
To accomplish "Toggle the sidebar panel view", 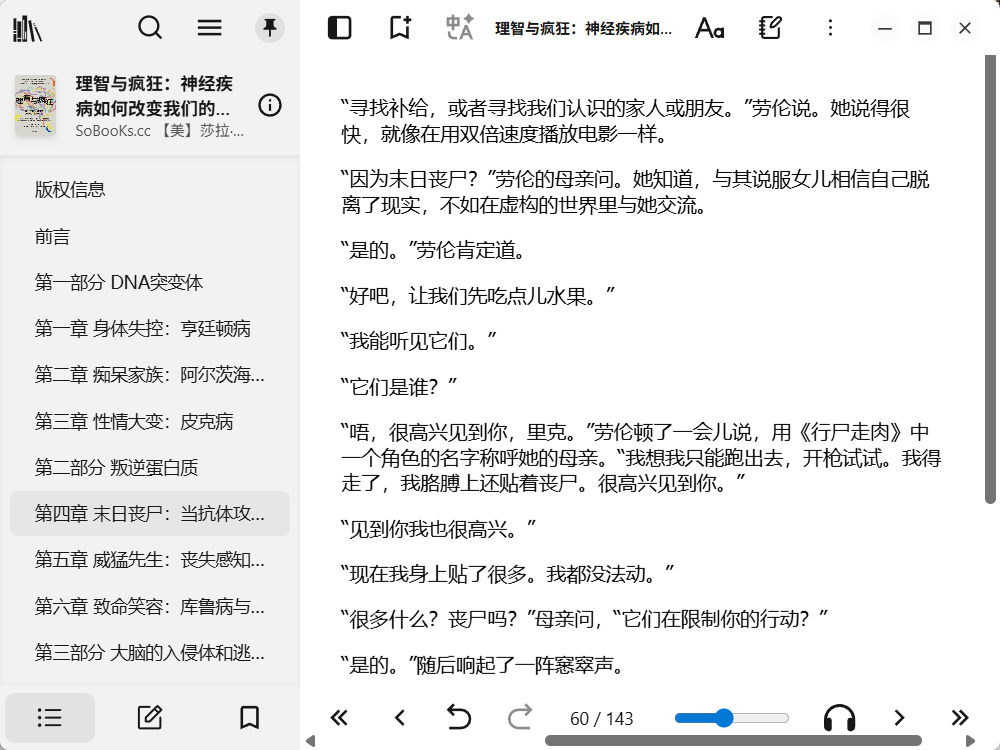I will (339, 28).
